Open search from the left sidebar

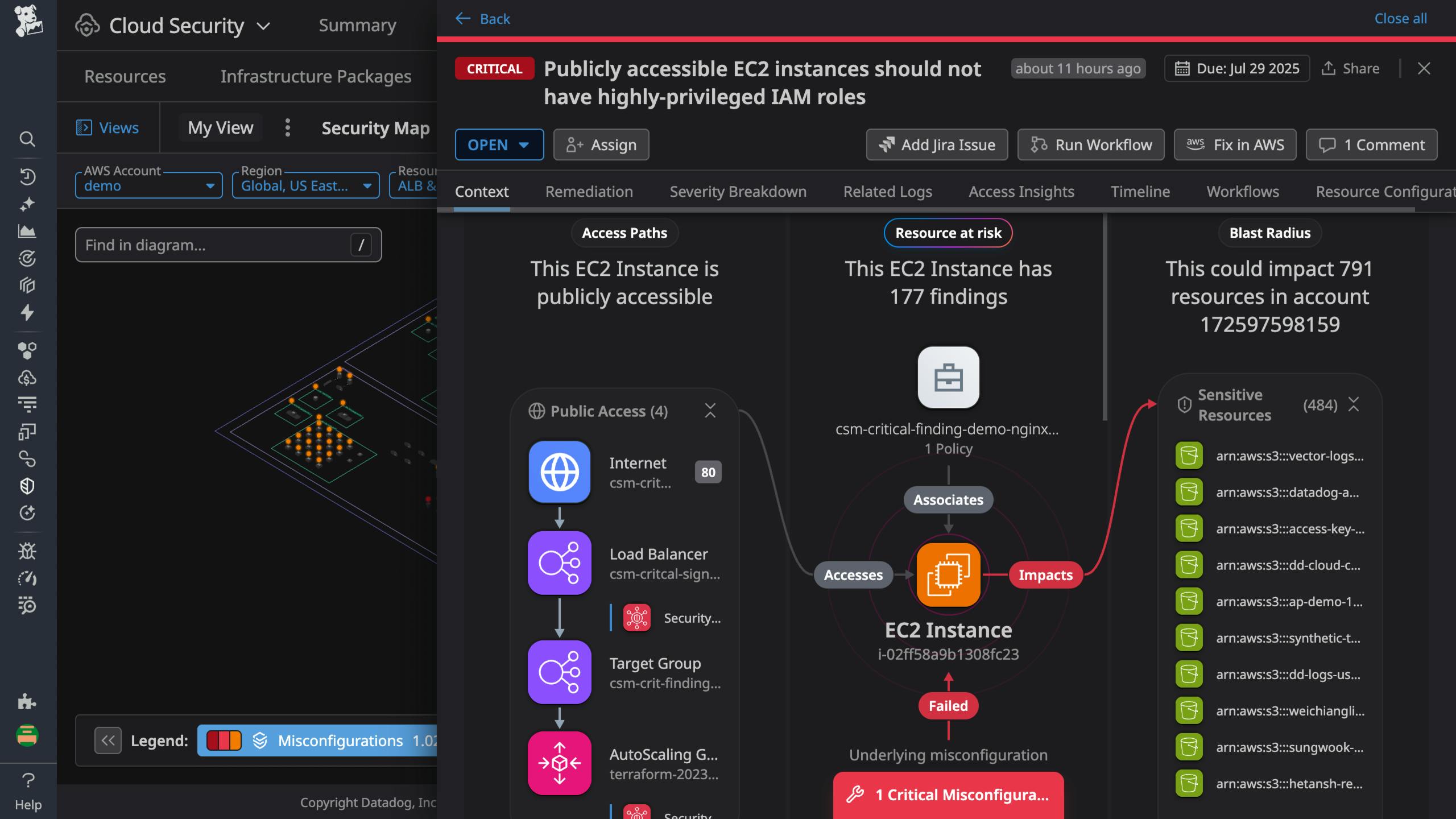[x=27, y=139]
